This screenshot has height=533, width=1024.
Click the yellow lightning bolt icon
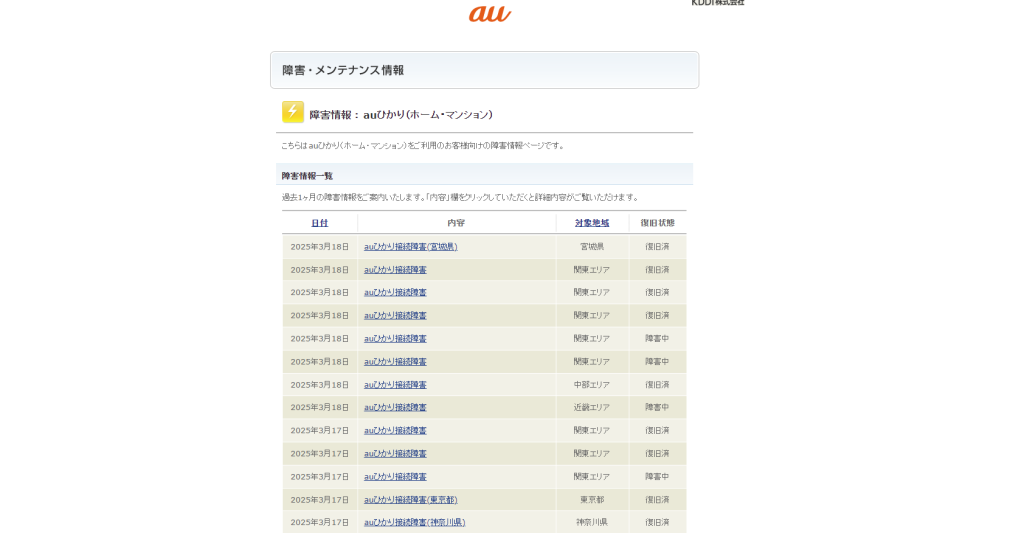(x=293, y=112)
